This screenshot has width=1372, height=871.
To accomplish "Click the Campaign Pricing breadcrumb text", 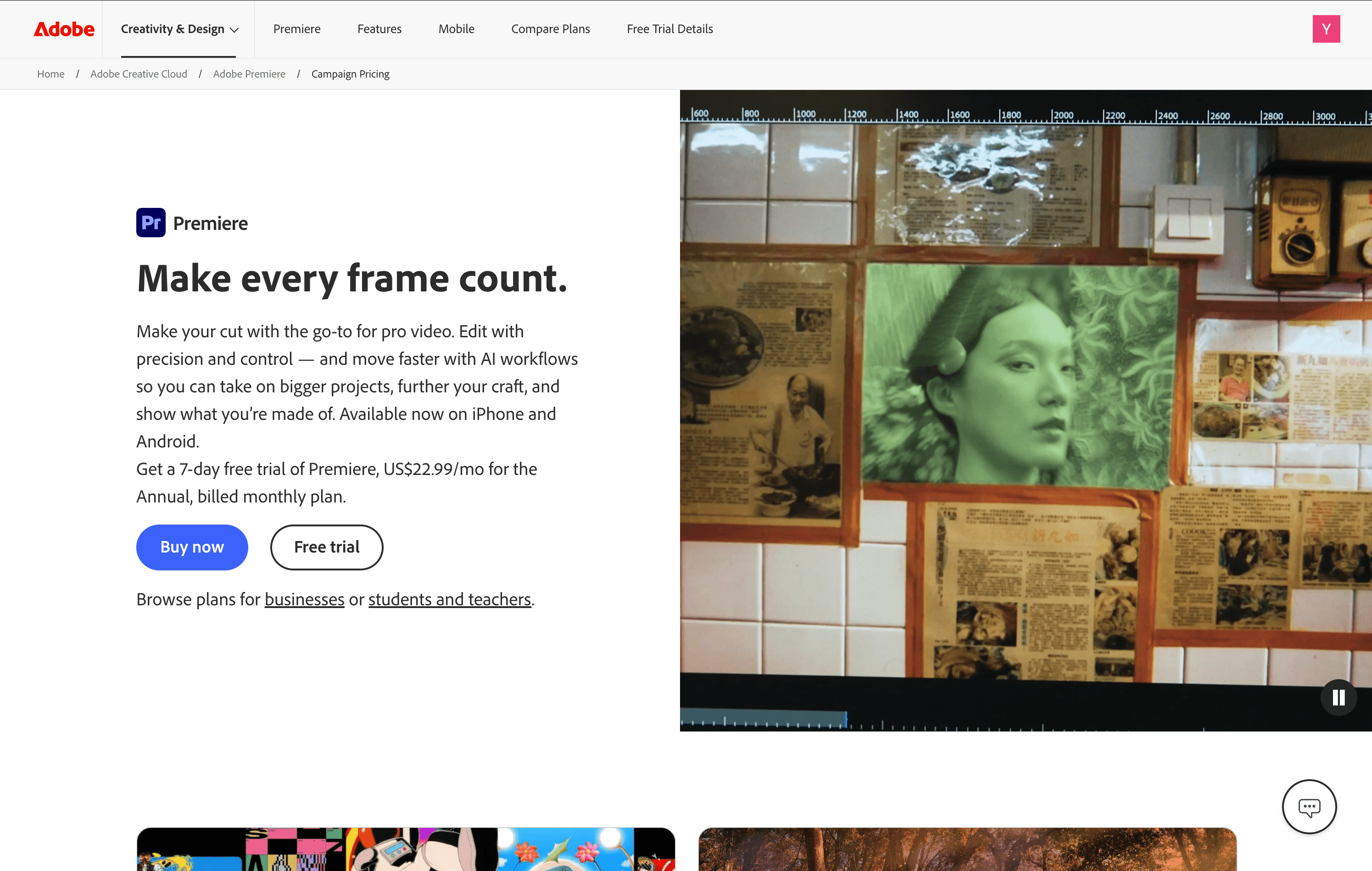I will [351, 74].
